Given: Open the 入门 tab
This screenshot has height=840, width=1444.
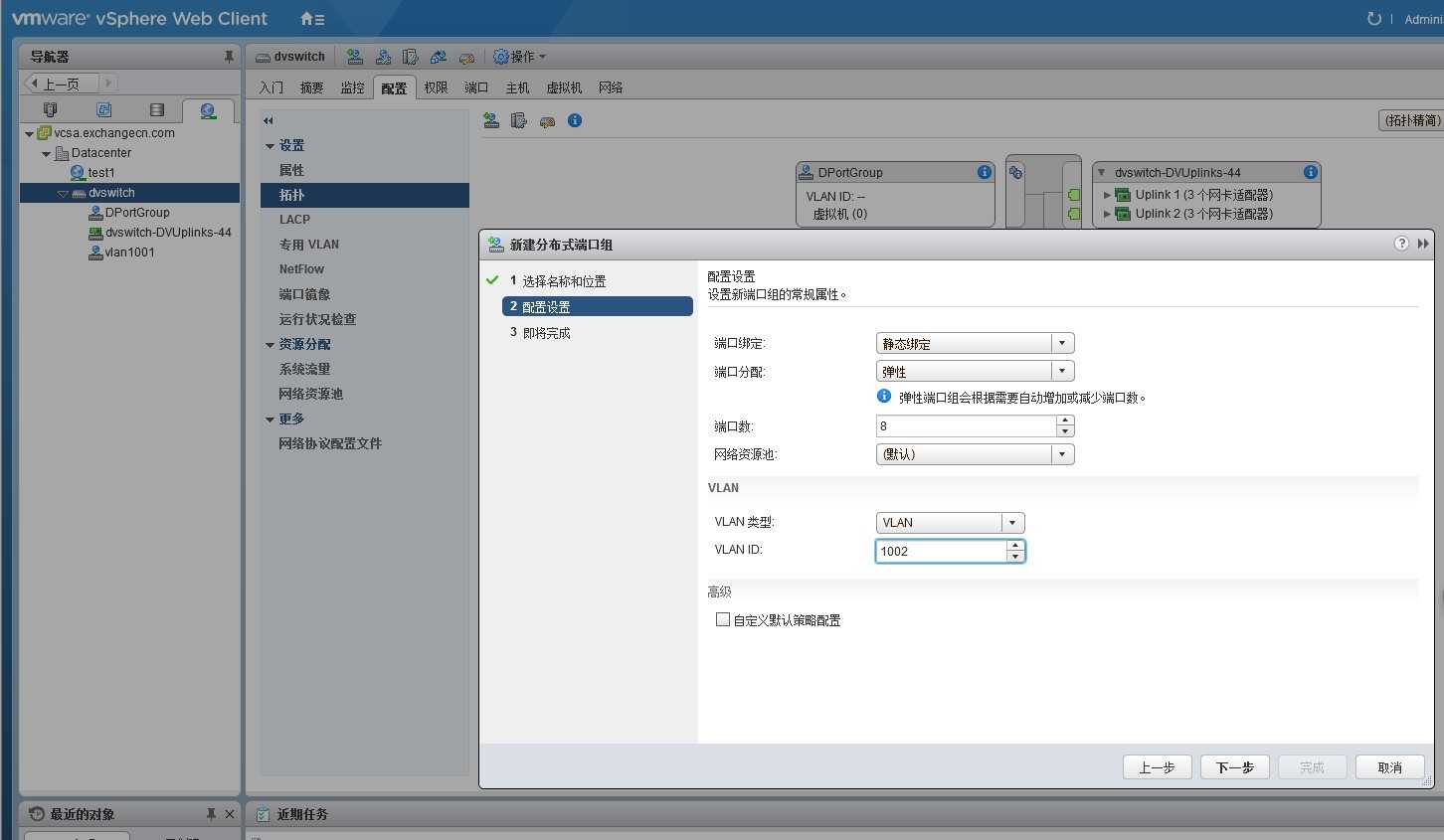Looking at the screenshot, I should 271,87.
